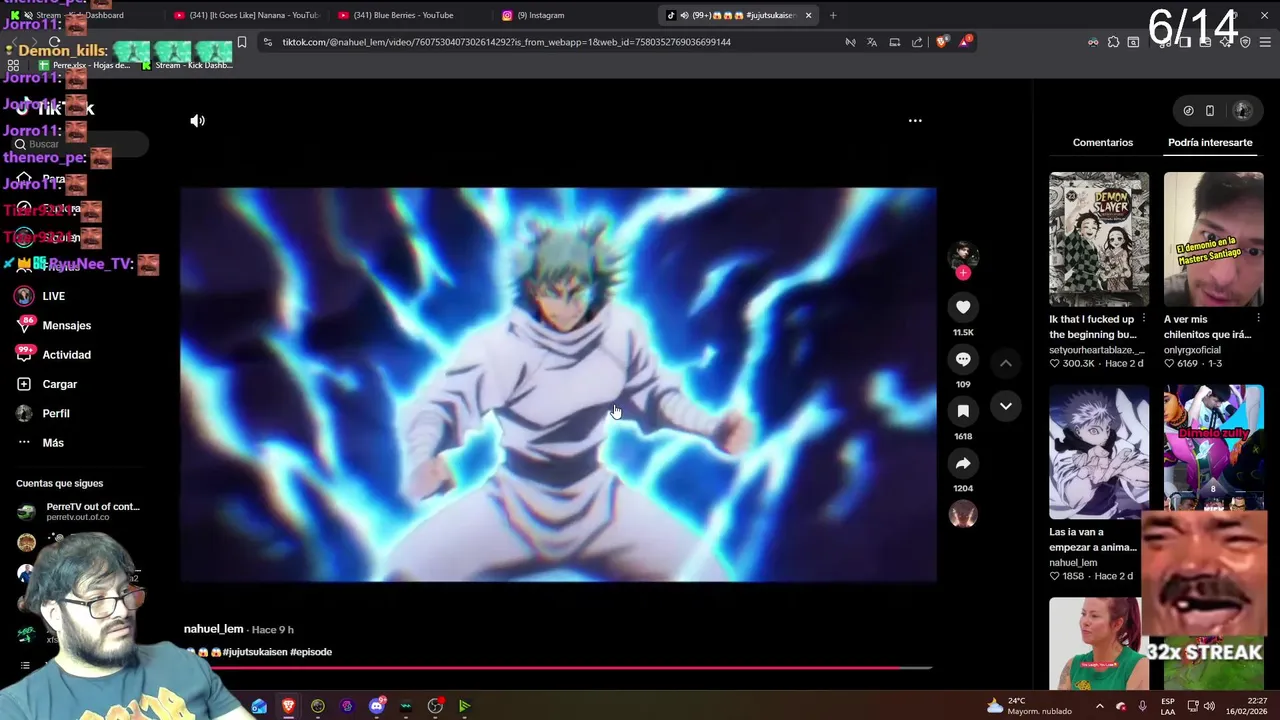The width and height of the screenshot is (1280, 720).
Task: Open the Demon Slayer suggested video thumbnail
Action: coord(1099,238)
